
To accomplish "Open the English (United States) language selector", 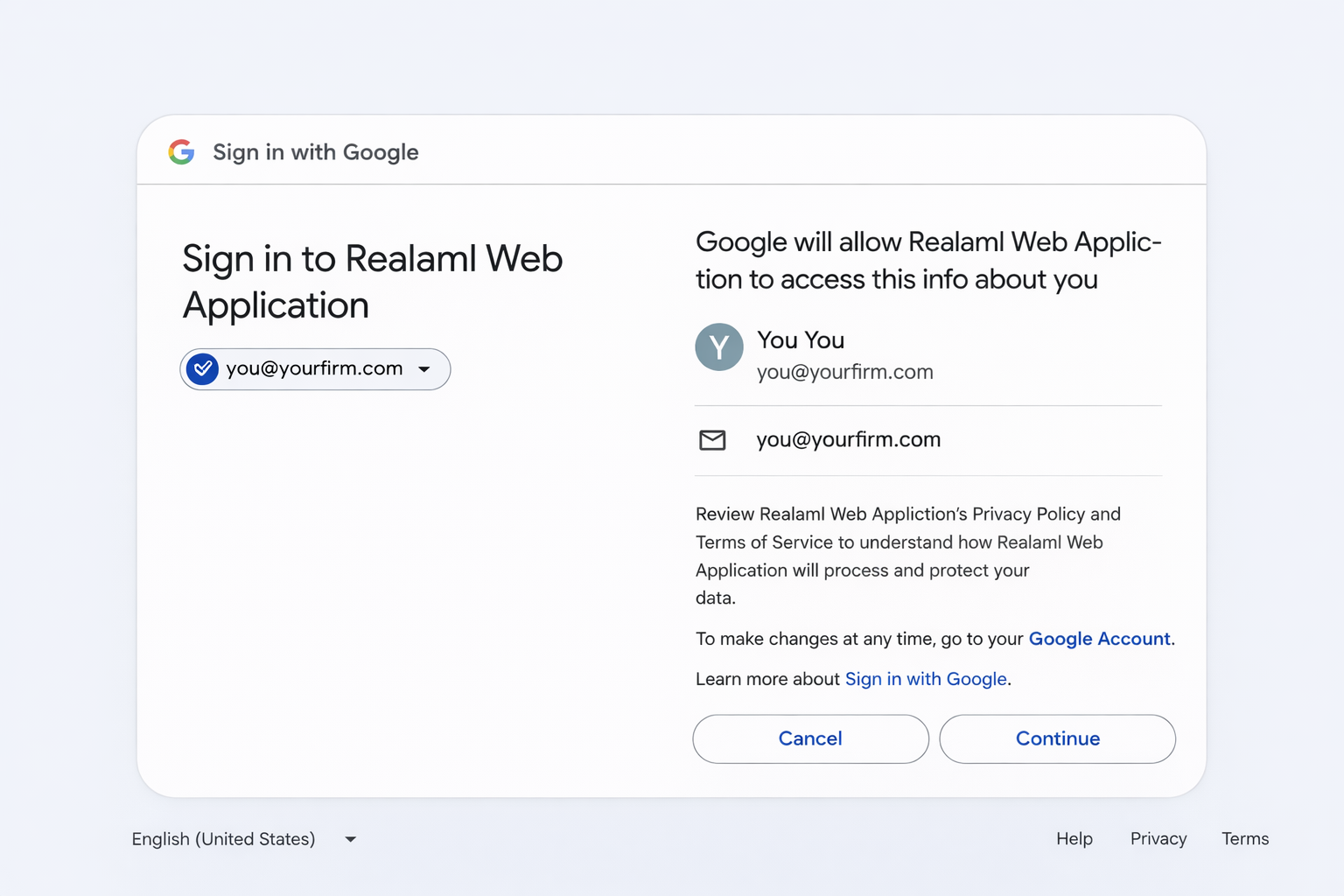I will click(x=223, y=839).
